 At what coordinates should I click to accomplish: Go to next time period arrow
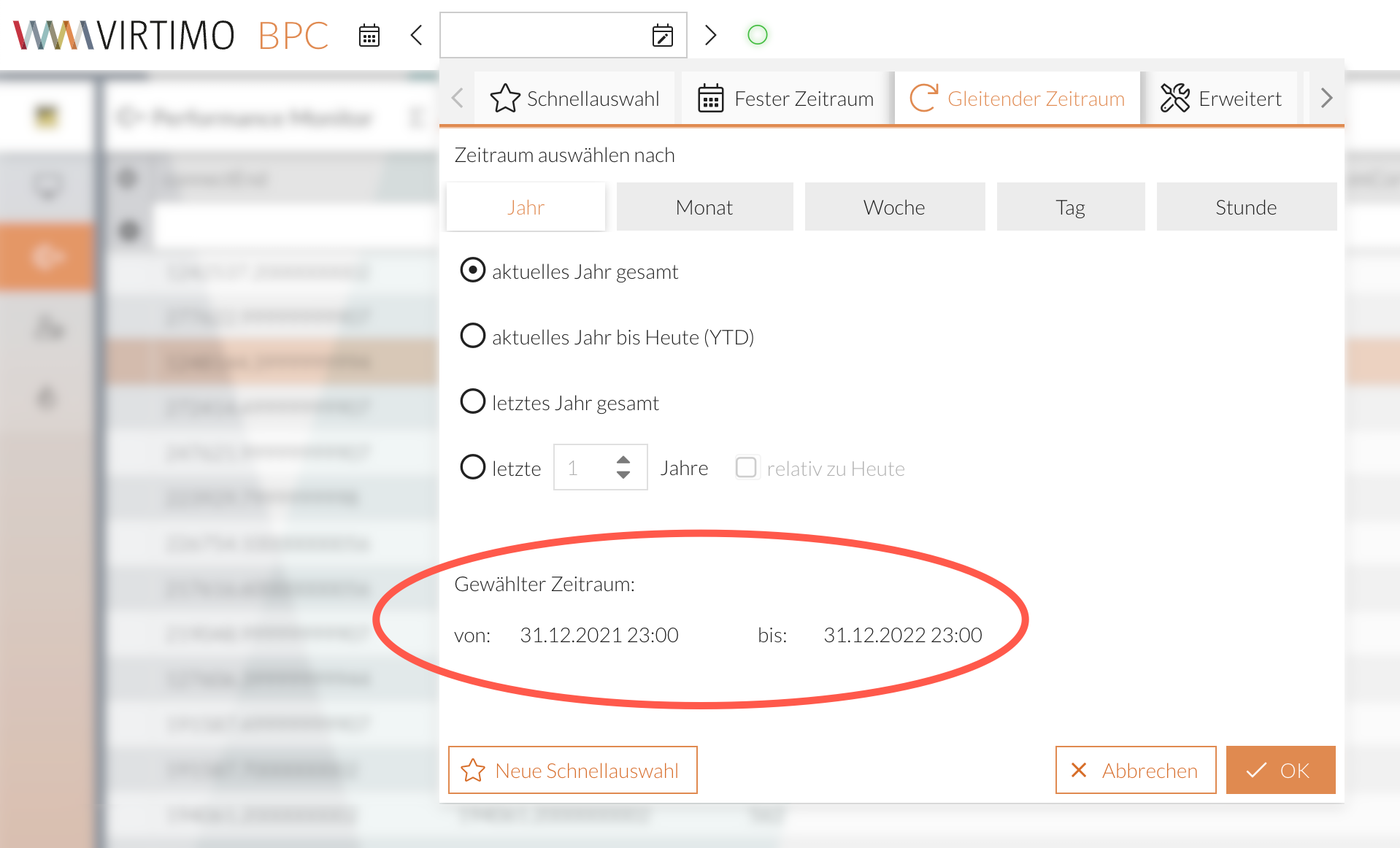pos(710,35)
